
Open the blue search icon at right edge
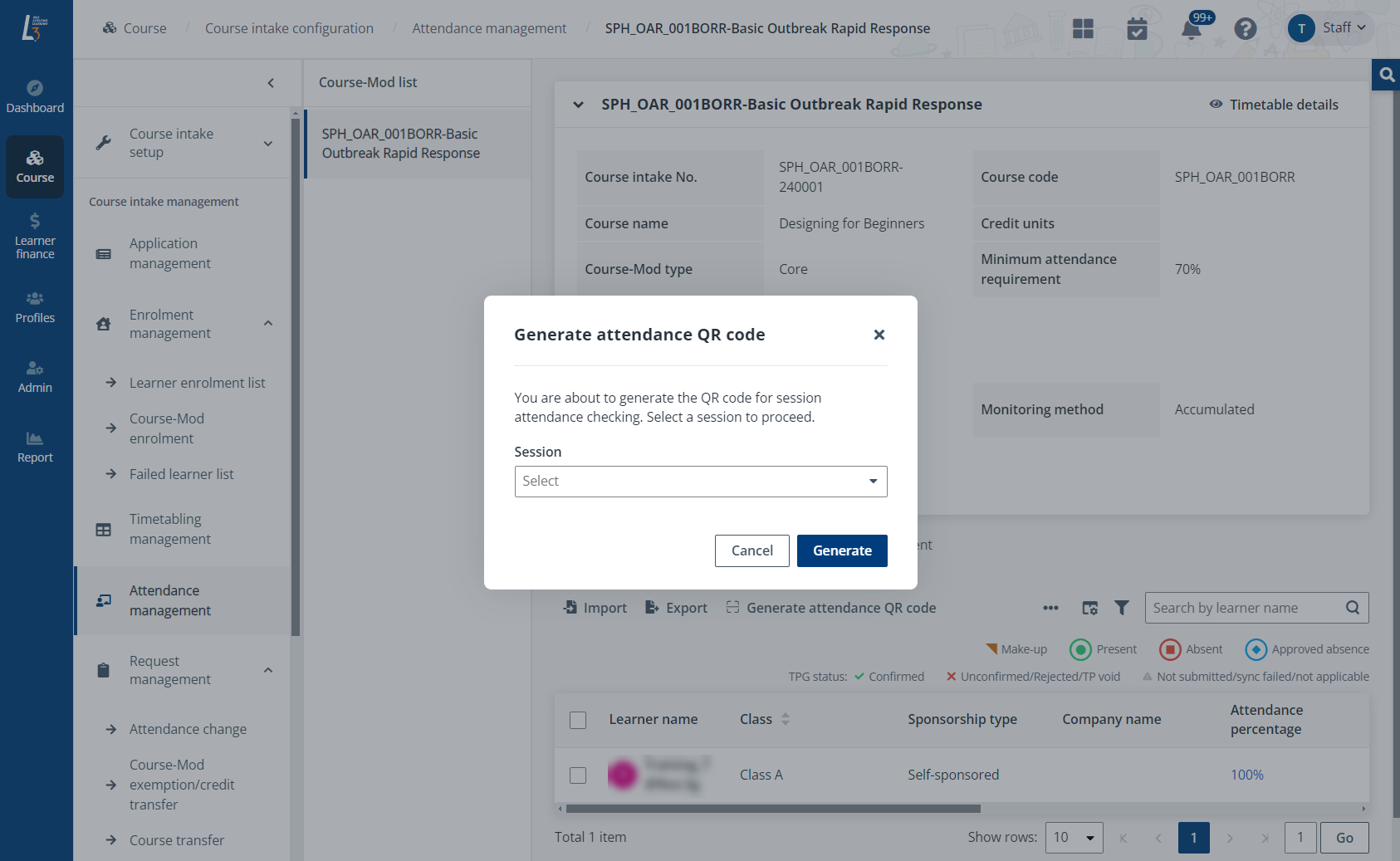point(1386,75)
